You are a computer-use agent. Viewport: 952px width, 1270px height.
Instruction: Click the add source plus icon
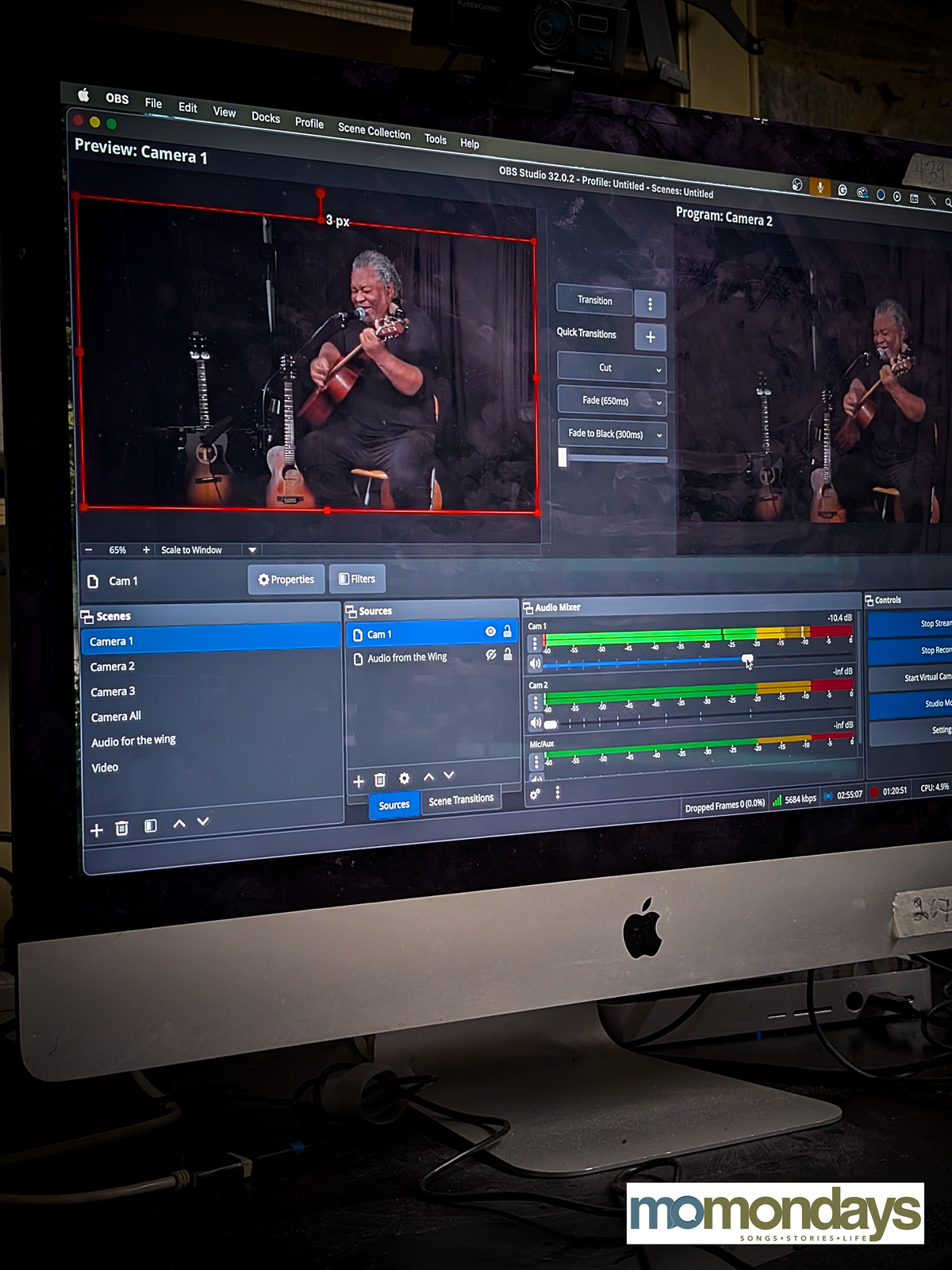tap(359, 782)
